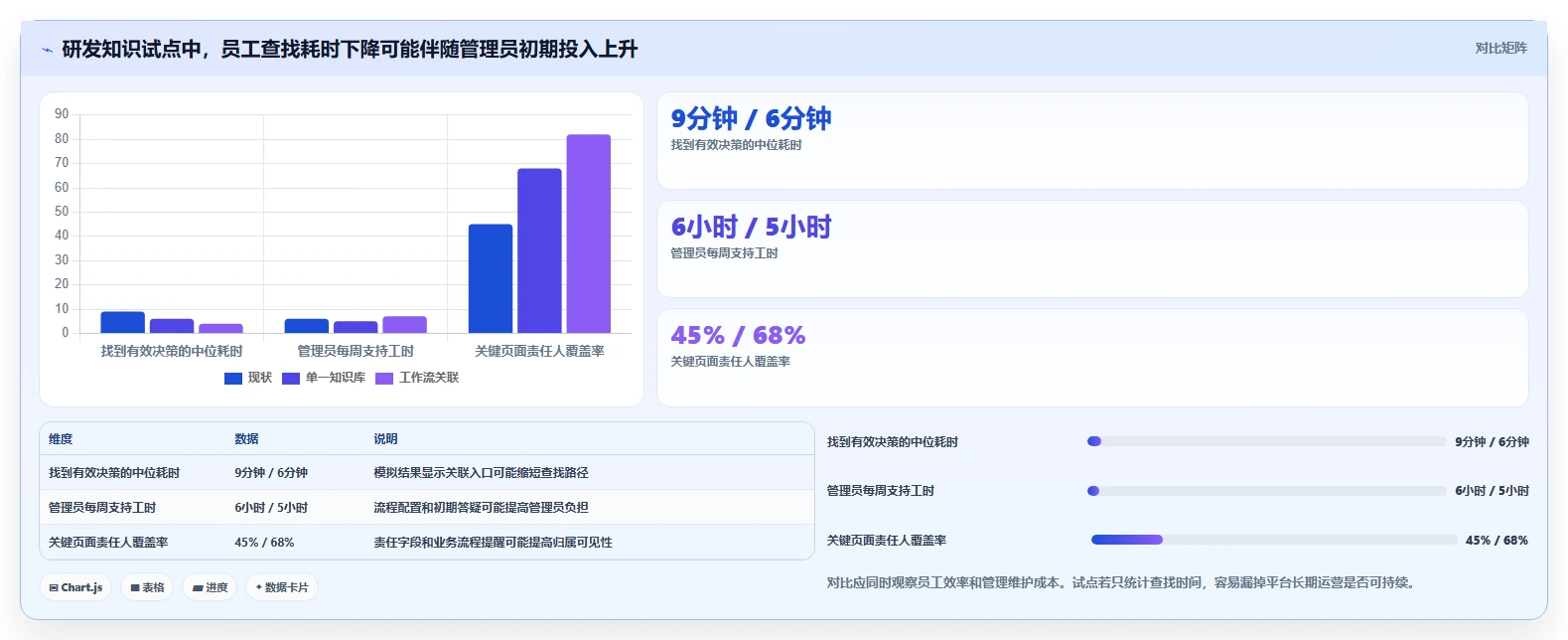Image resolution: width=1568 pixels, height=640 pixels.
Task: Click the 单一知识库 bar for 关键页面责任人覆盖率
Action: tap(539, 250)
